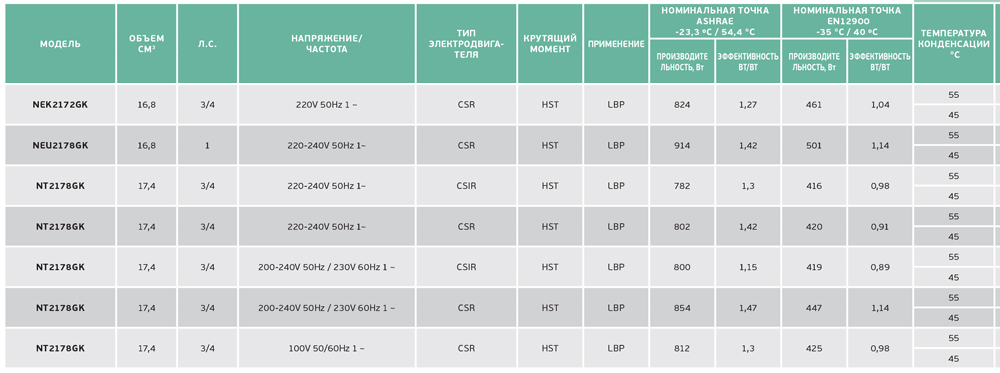Select the ПРИМЕНЕНИЕ column header
Screen dimensions: 1000x373
[x=616, y=44]
